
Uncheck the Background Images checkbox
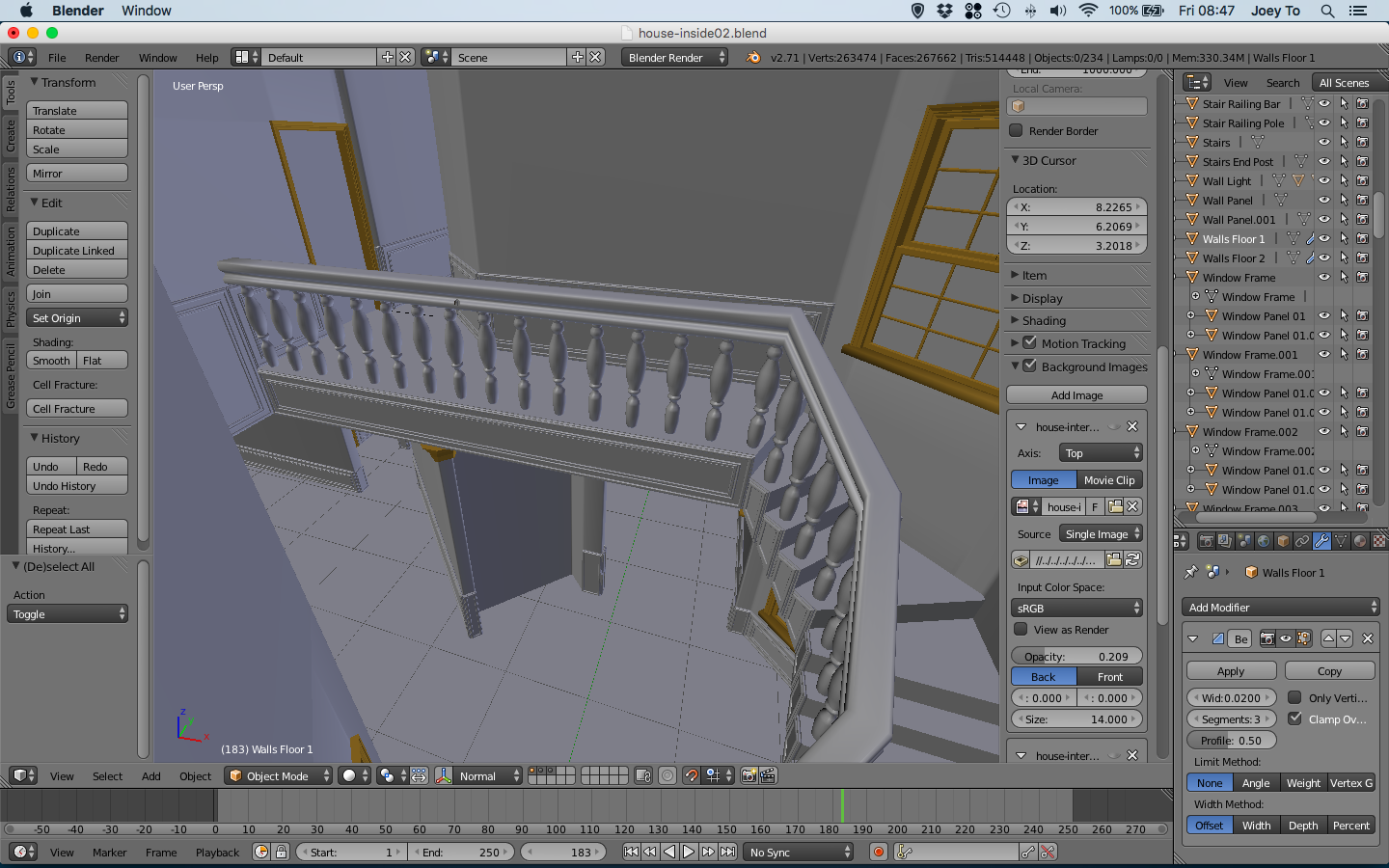pos(1029,366)
